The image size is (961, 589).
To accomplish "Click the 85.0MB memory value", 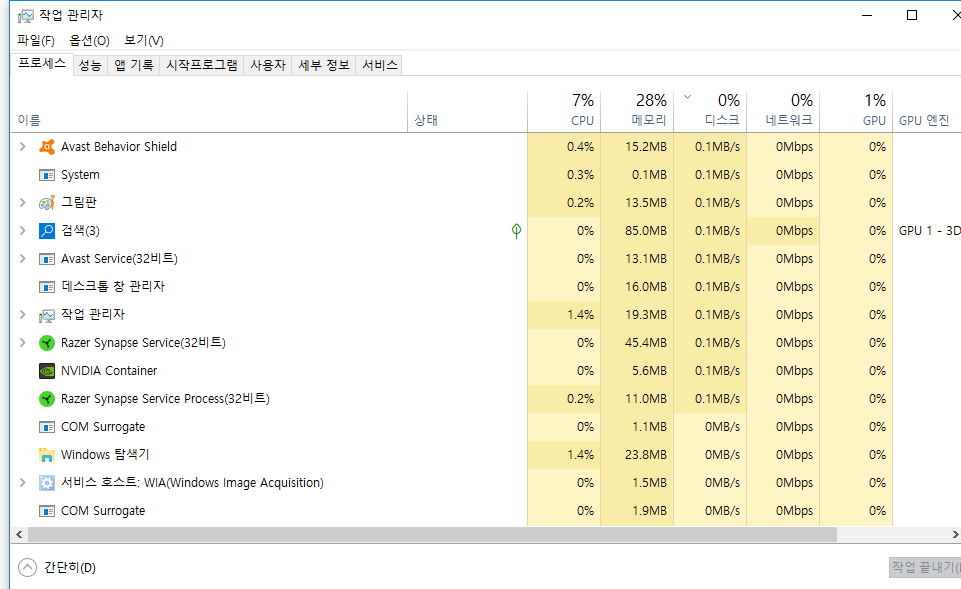I will coord(645,230).
